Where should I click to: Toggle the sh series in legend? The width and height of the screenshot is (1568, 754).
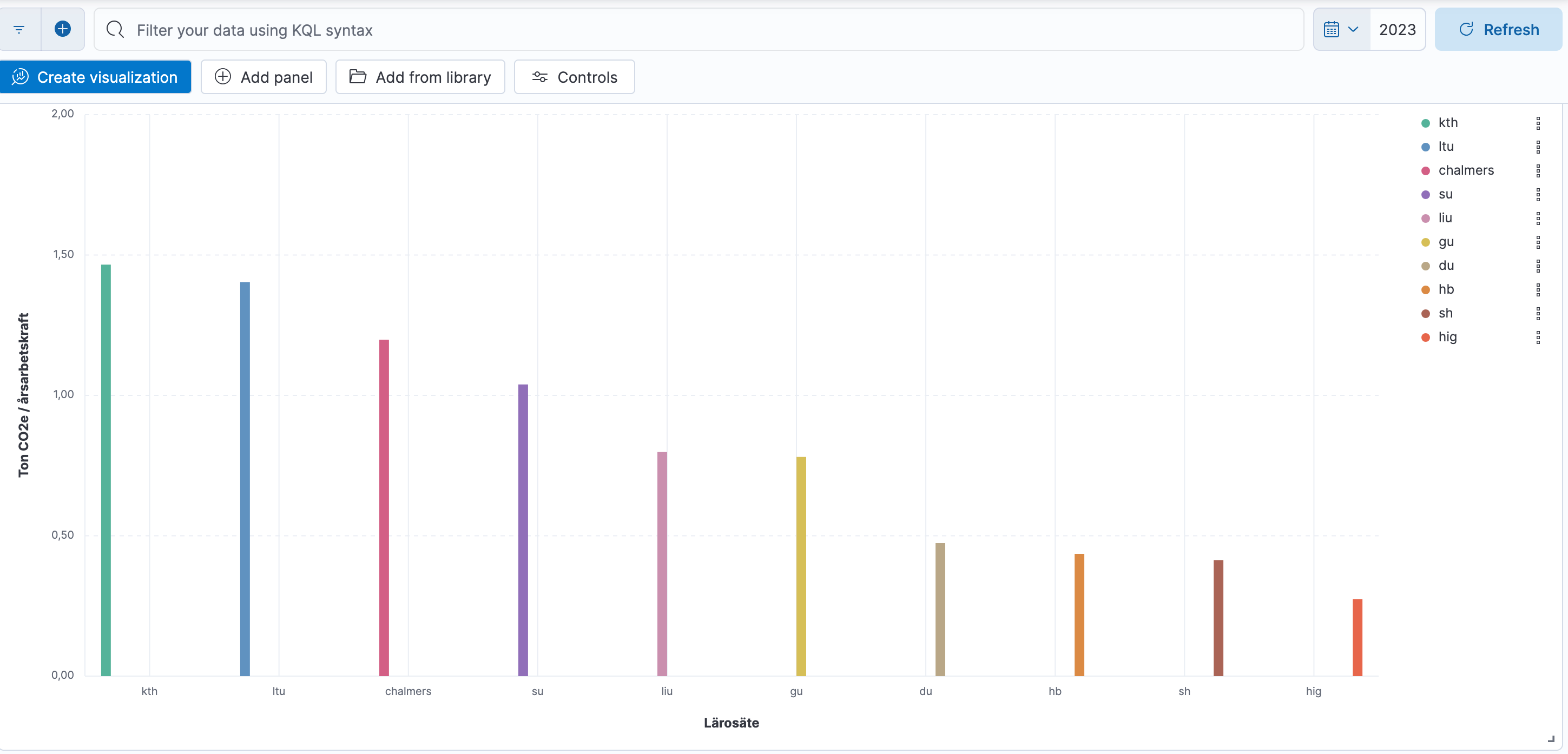point(1445,313)
